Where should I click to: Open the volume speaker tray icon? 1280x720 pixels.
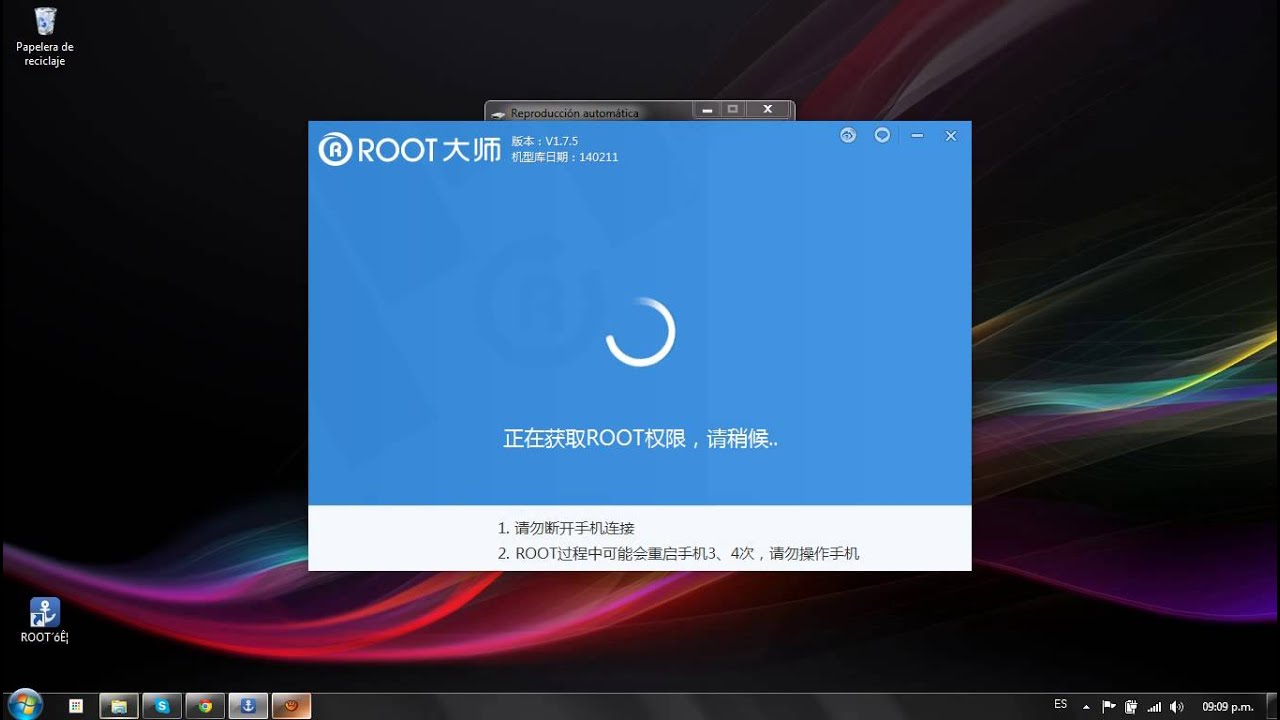(1177, 706)
